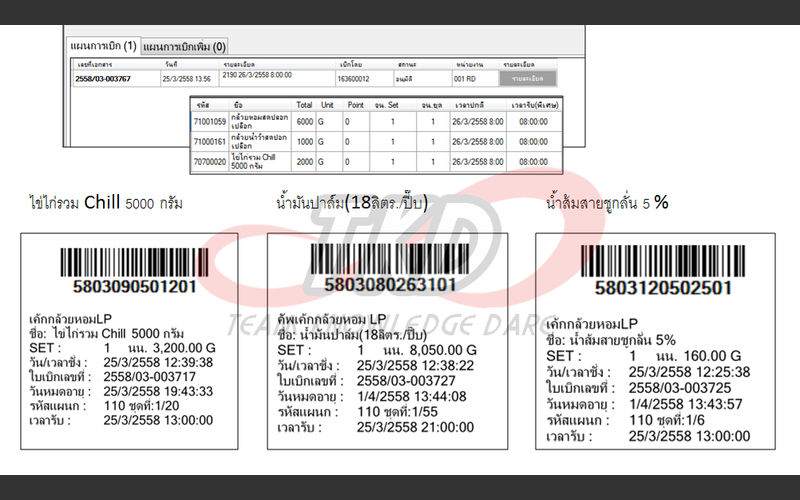This screenshot has height=500, width=800.
Task: Click the department cell 001 RD
Action: point(464,79)
